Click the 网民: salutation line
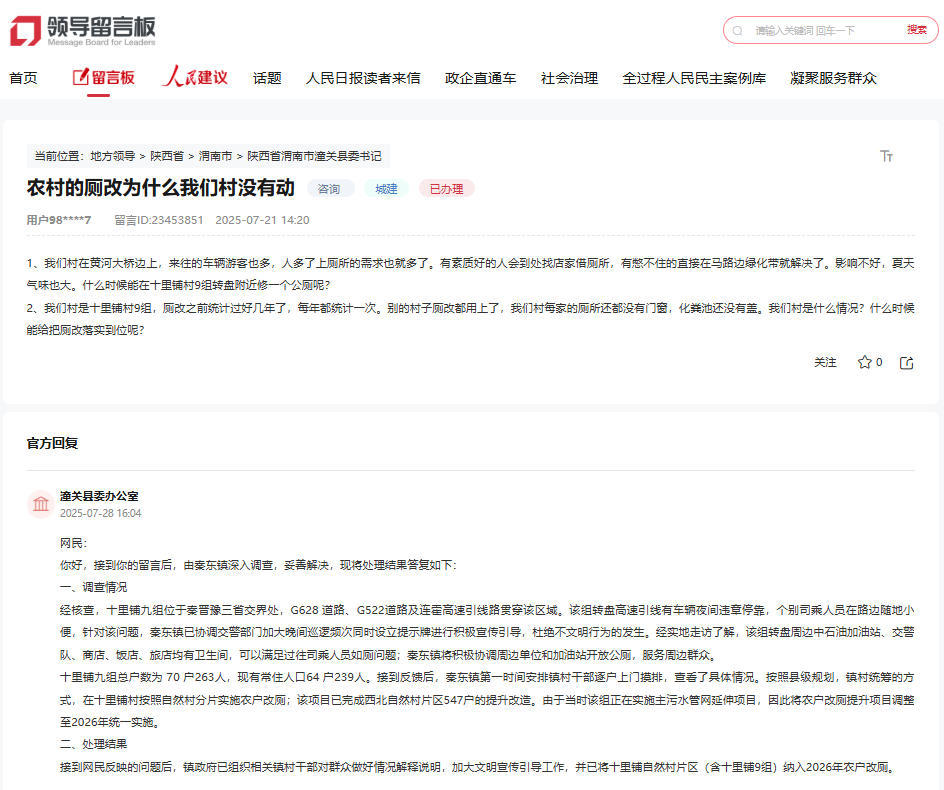 [x=73, y=544]
